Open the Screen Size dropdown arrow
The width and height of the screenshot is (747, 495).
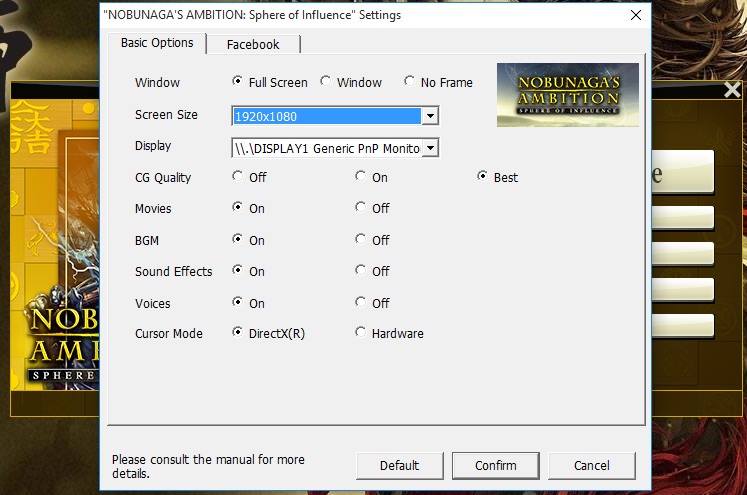(x=430, y=116)
